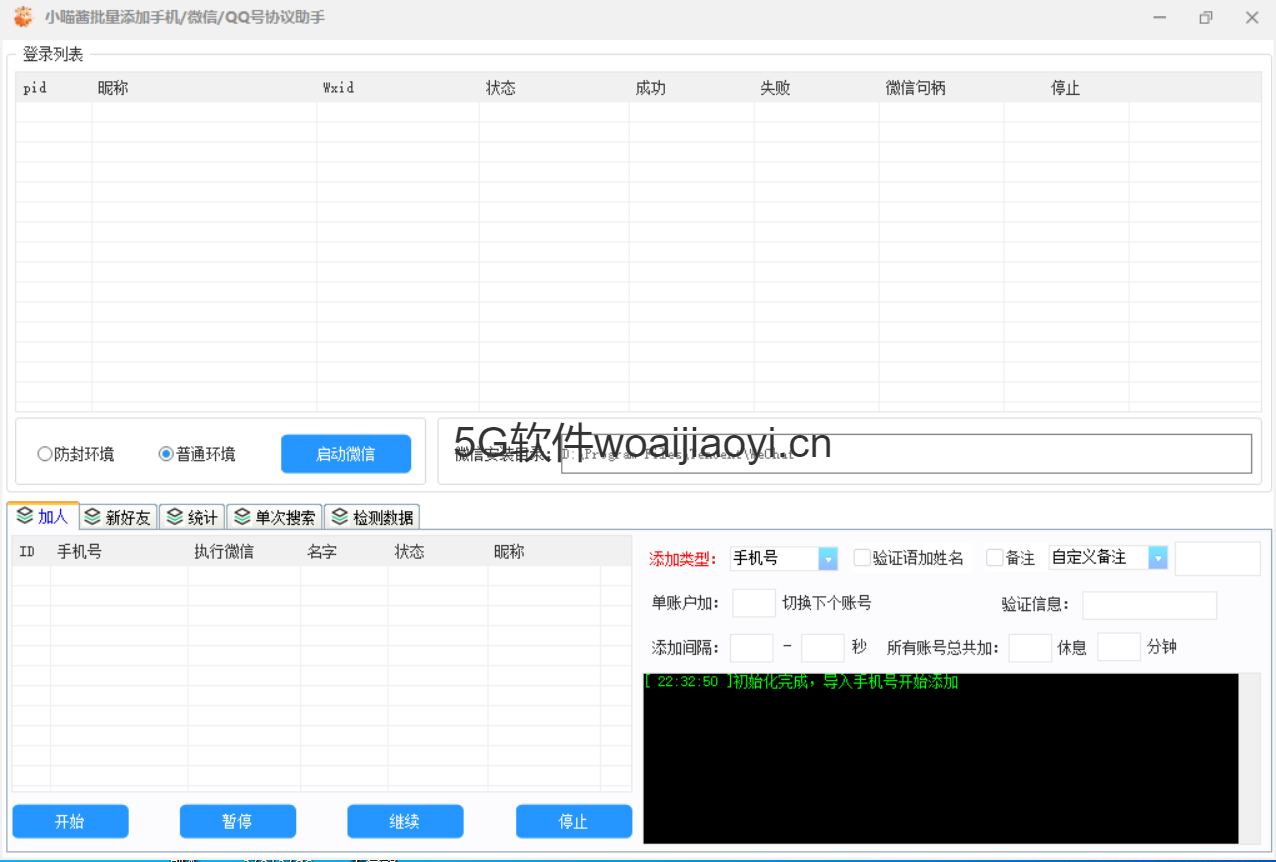Image resolution: width=1276 pixels, height=862 pixels.
Task: Click the login list 状态 header
Action: coord(554,88)
